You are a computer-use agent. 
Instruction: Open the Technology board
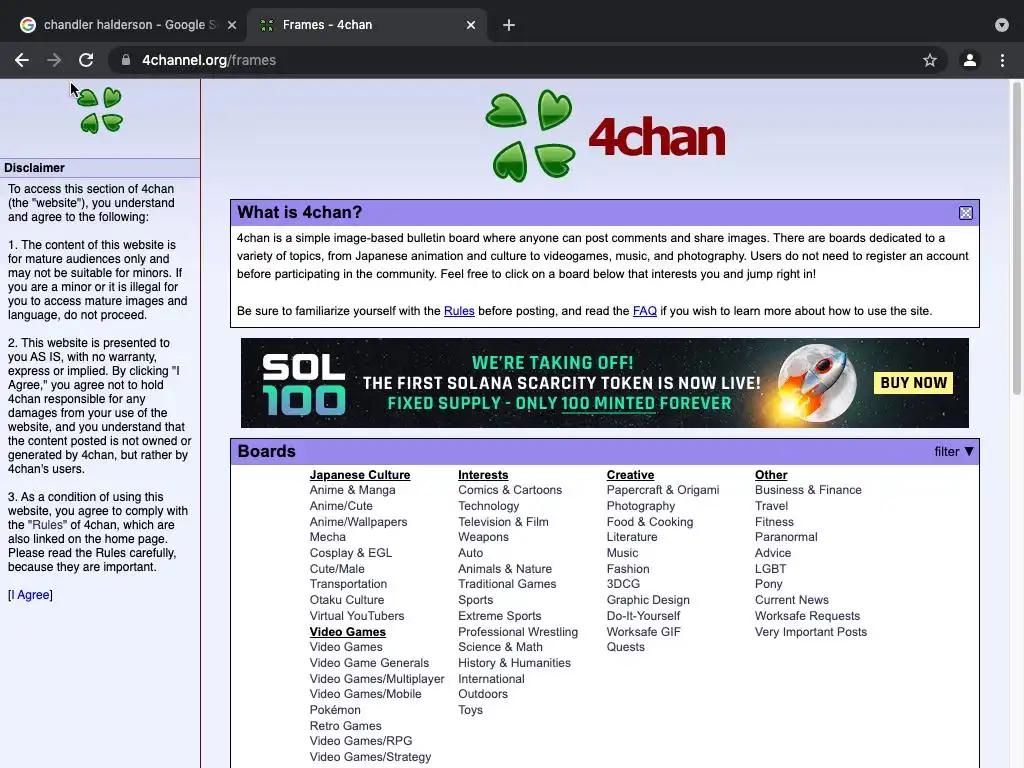coord(488,505)
